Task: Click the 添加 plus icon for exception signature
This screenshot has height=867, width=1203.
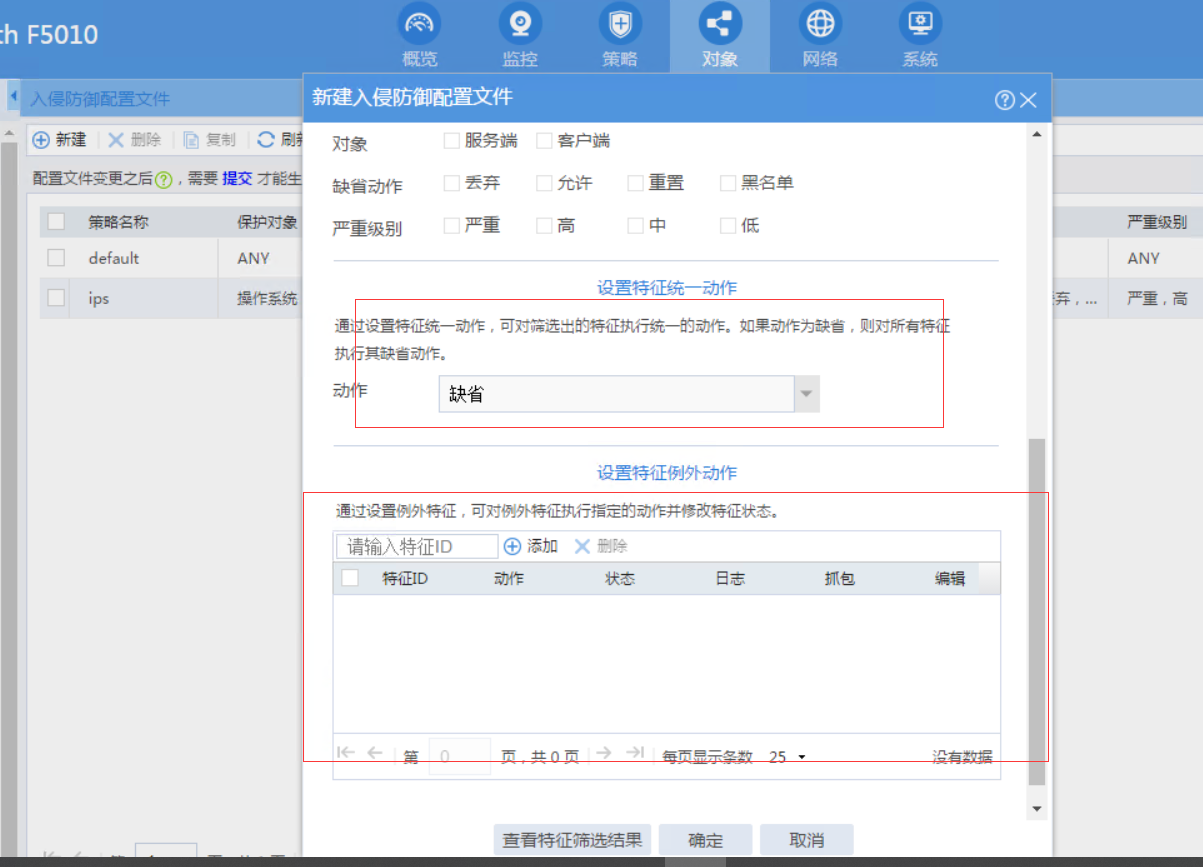Action: pos(512,546)
